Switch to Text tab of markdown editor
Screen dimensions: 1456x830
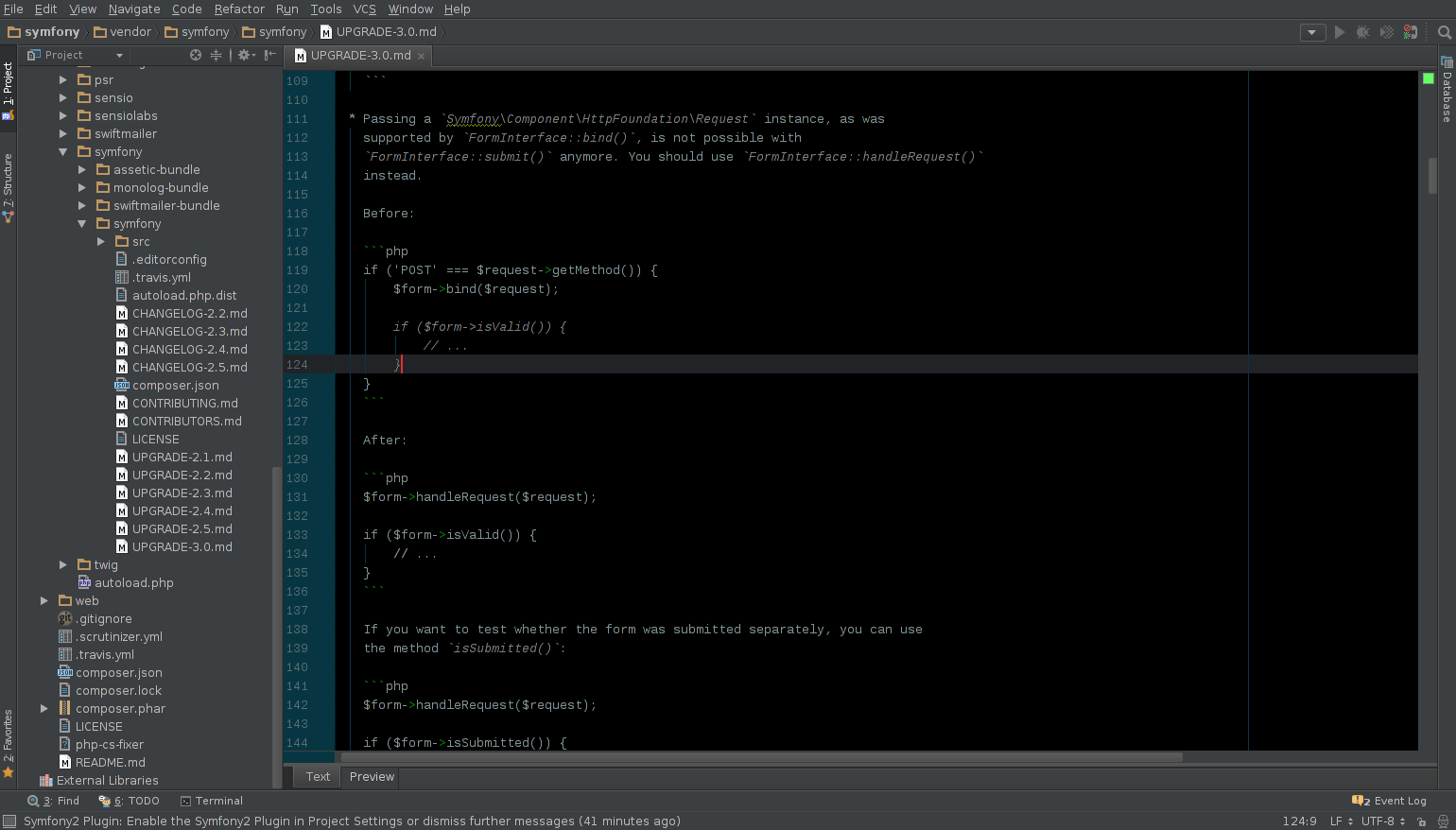[x=318, y=777]
